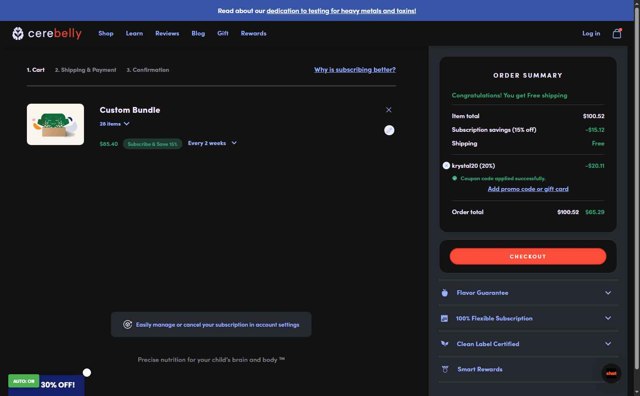The height and width of the screenshot is (396, 640).
Task: Go to the Reviews page
Action: [167, 33]
